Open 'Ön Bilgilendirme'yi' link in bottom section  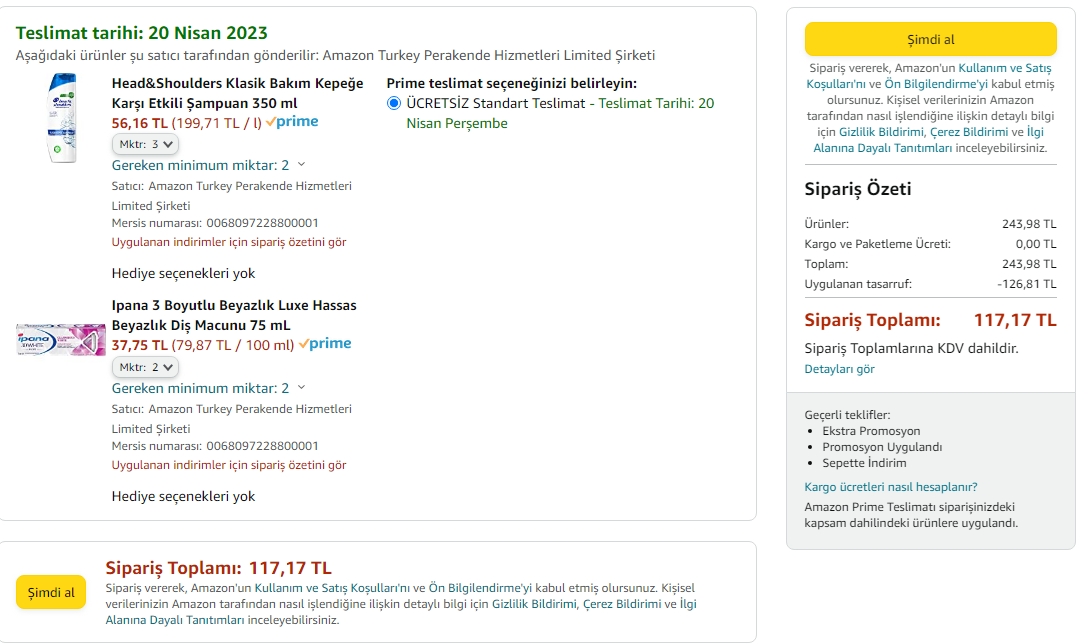pos(480,588)
